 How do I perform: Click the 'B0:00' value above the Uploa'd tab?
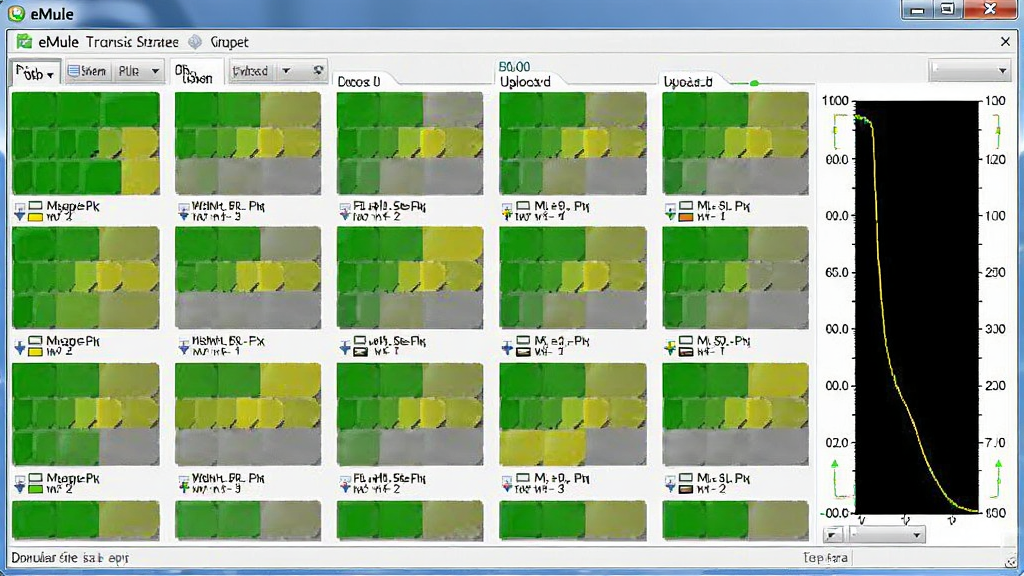coord(515,67)
